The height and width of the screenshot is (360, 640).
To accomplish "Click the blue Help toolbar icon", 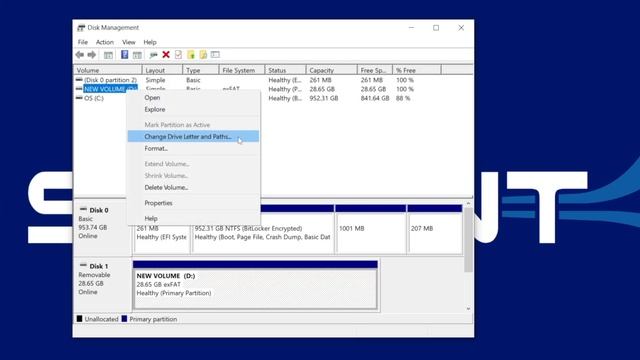I will (x=124, y=55).
